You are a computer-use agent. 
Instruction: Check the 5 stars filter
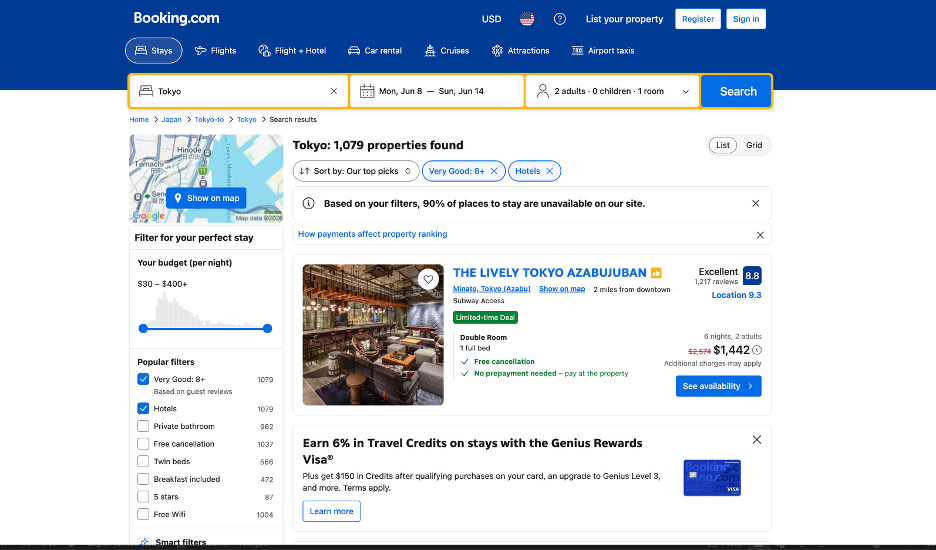[x=143, y=496]
